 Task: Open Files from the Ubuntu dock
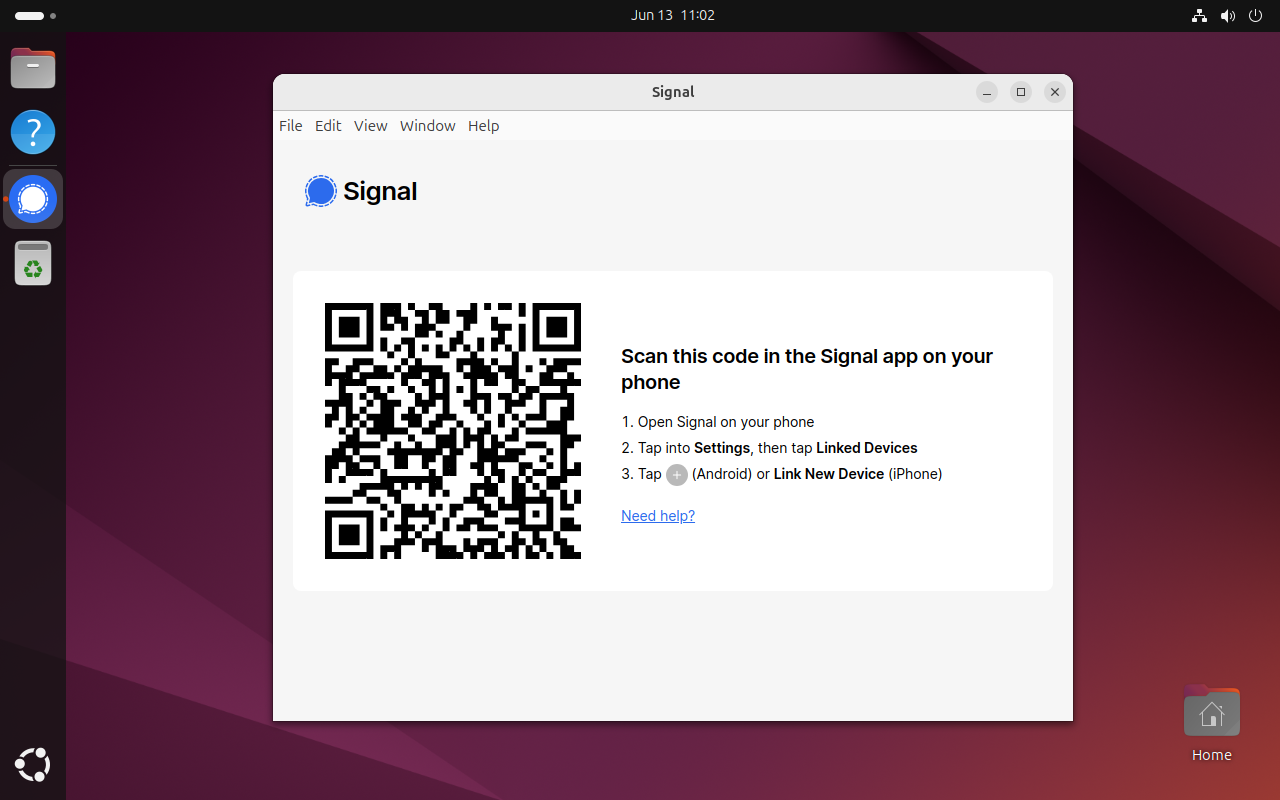click(x=33, y=68)
